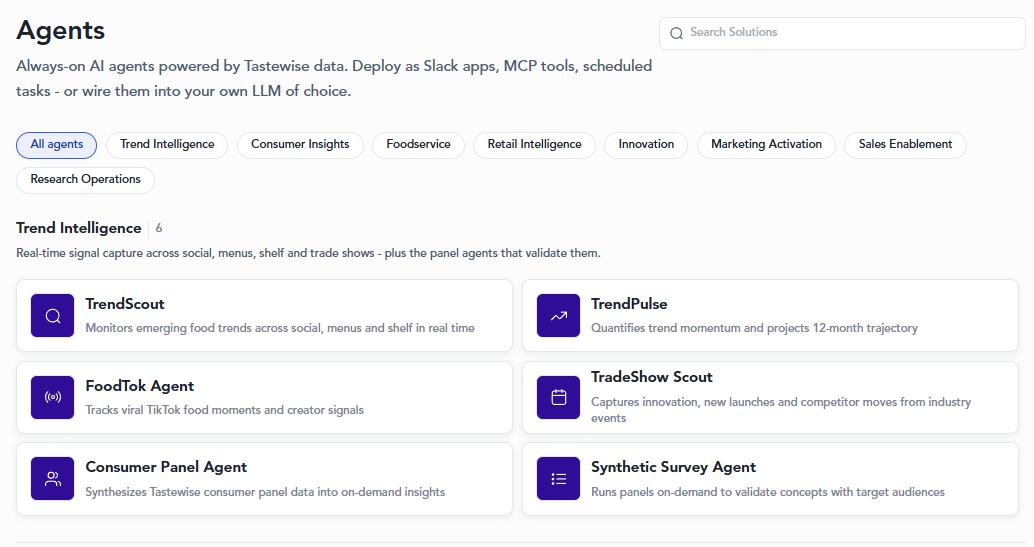Click 'Real-time signal capture' section subtitle

pos(308,253)
